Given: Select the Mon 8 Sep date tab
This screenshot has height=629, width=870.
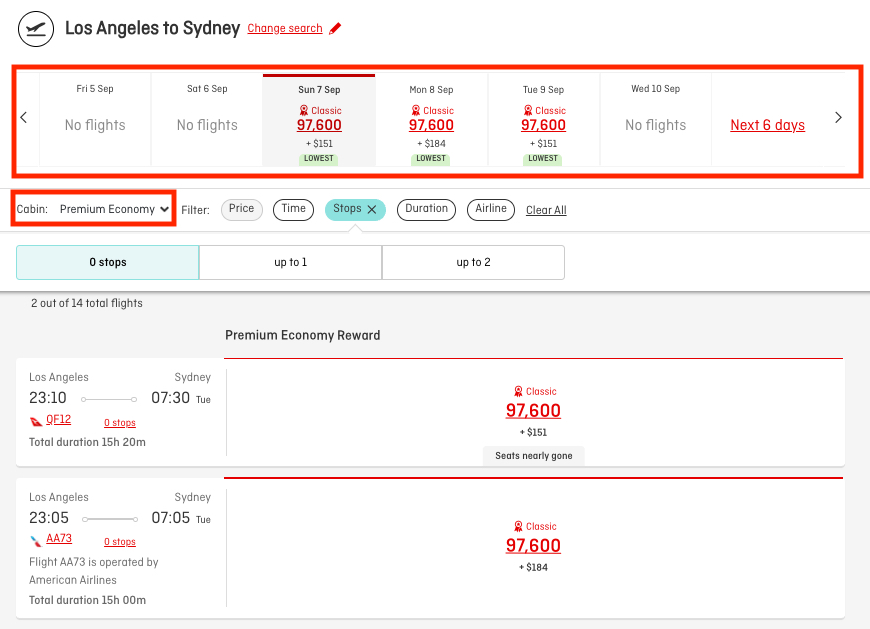Looking at the screenshot, I should [431, 119].
